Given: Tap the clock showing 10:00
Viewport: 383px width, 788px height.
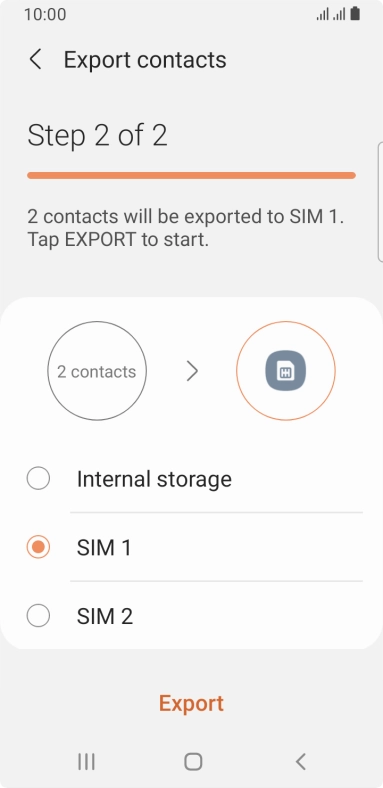Looking at the screenshot, I should tap(45, 14).
